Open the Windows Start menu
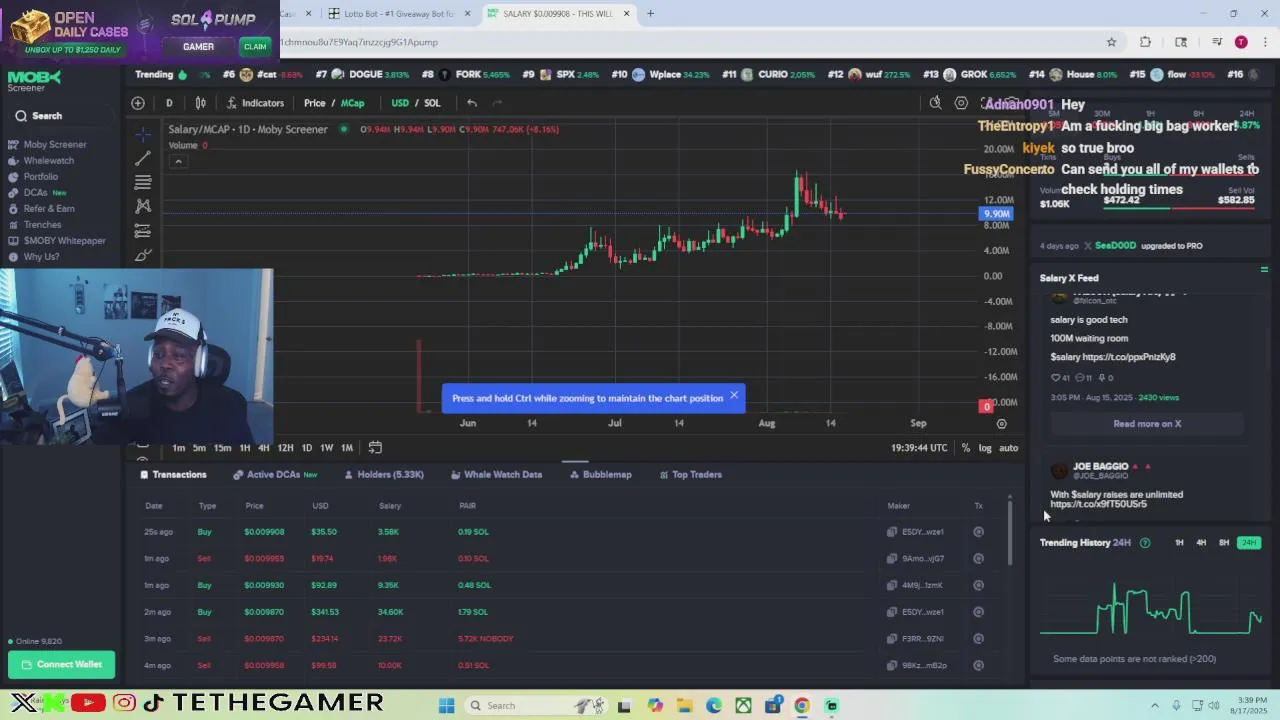 click(447, 706)
